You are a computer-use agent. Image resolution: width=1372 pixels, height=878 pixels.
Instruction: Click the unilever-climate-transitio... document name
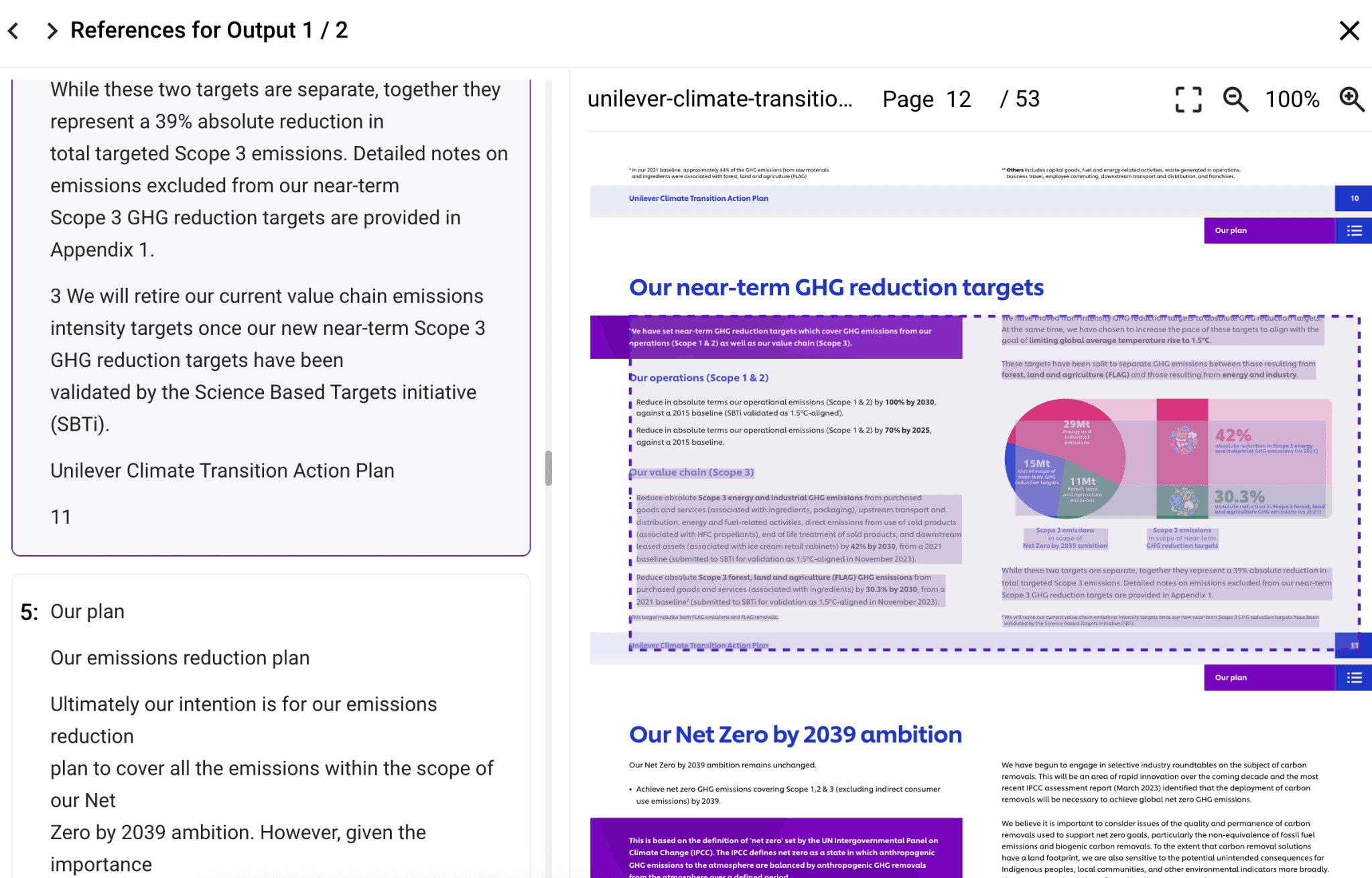tap(720, 99)
